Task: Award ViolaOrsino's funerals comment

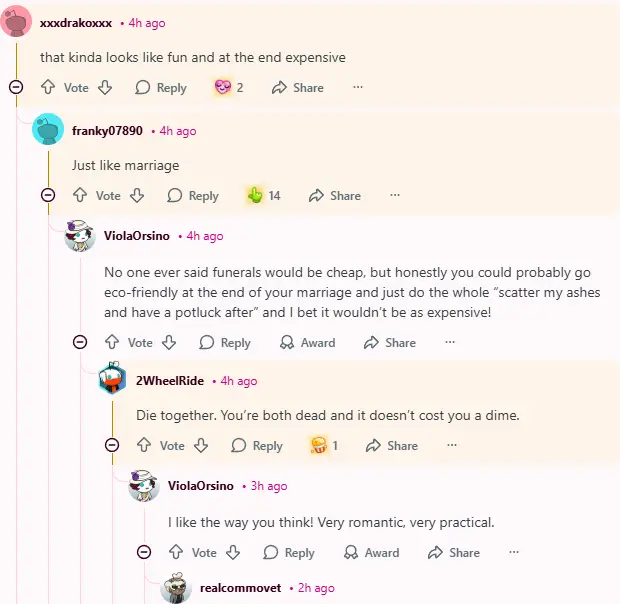Action: point(308,343)
